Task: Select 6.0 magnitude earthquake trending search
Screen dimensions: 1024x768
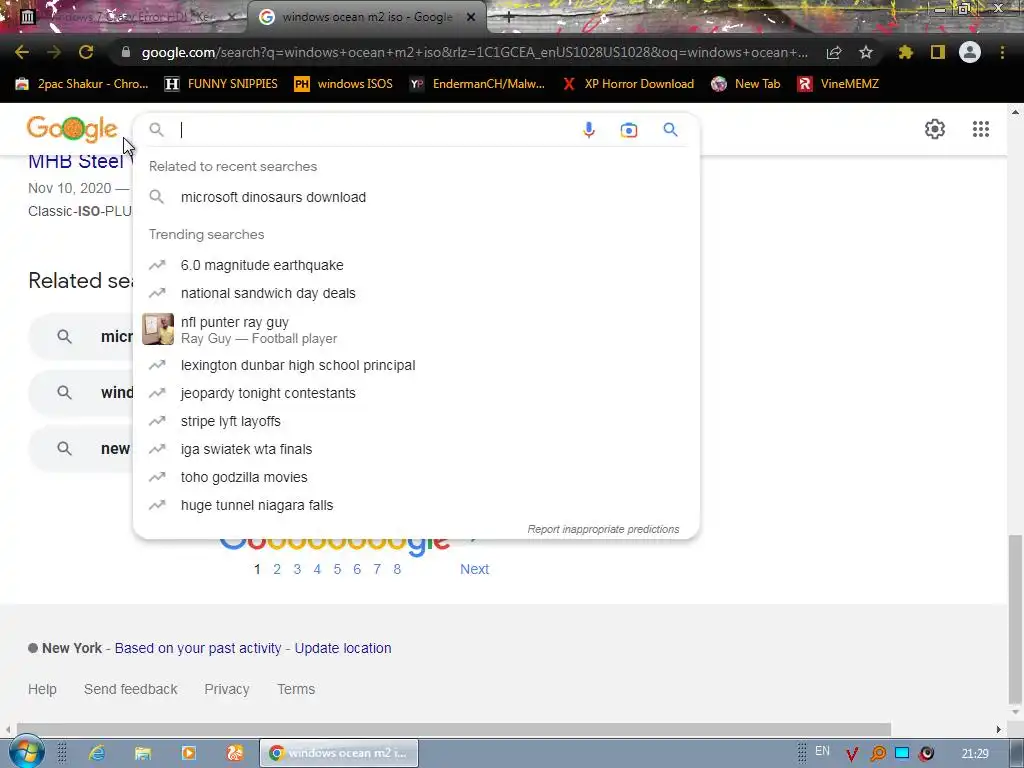Action: [x=416, y=265]
